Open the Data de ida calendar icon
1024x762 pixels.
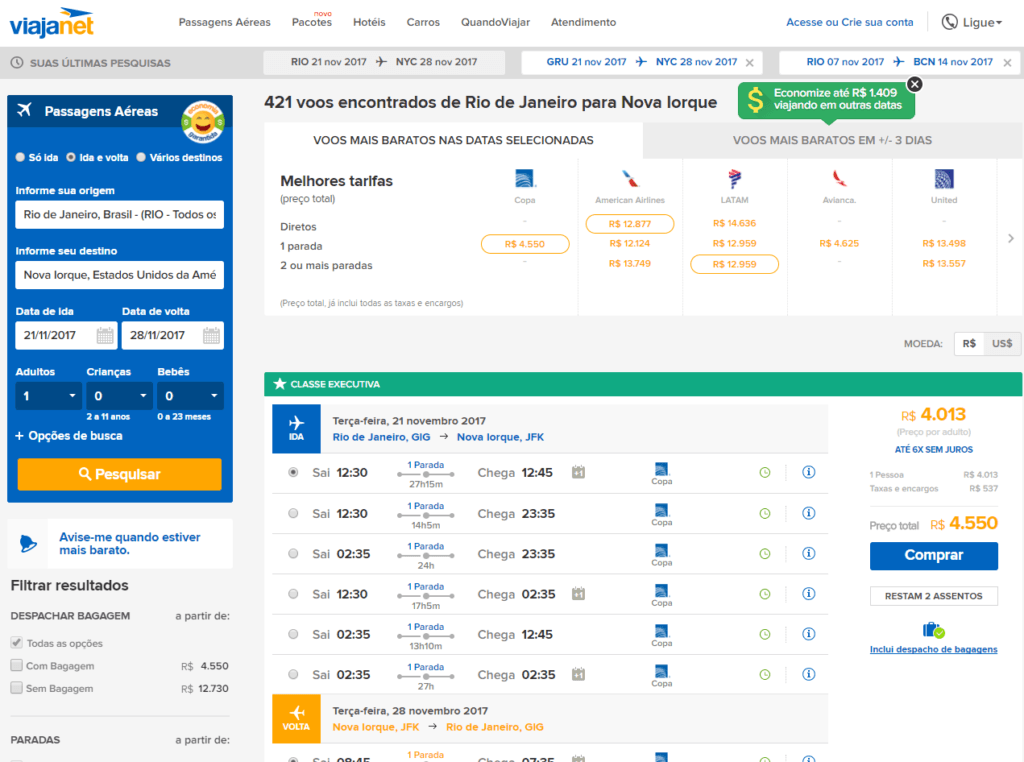[x=105, y=336]
